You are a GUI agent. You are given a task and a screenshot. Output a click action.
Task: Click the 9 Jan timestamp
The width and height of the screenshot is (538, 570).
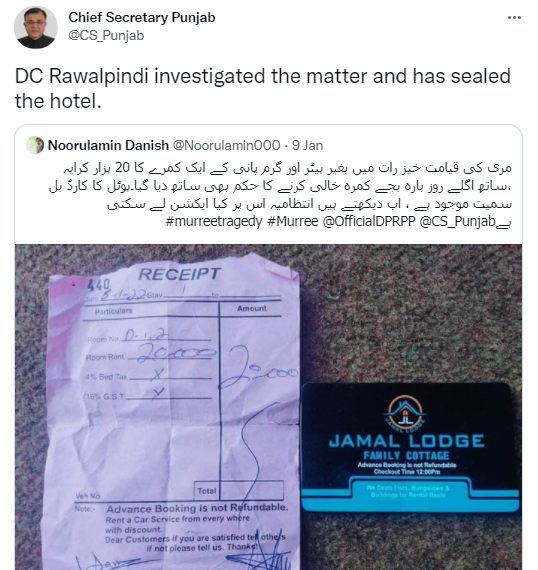[308, 145]
